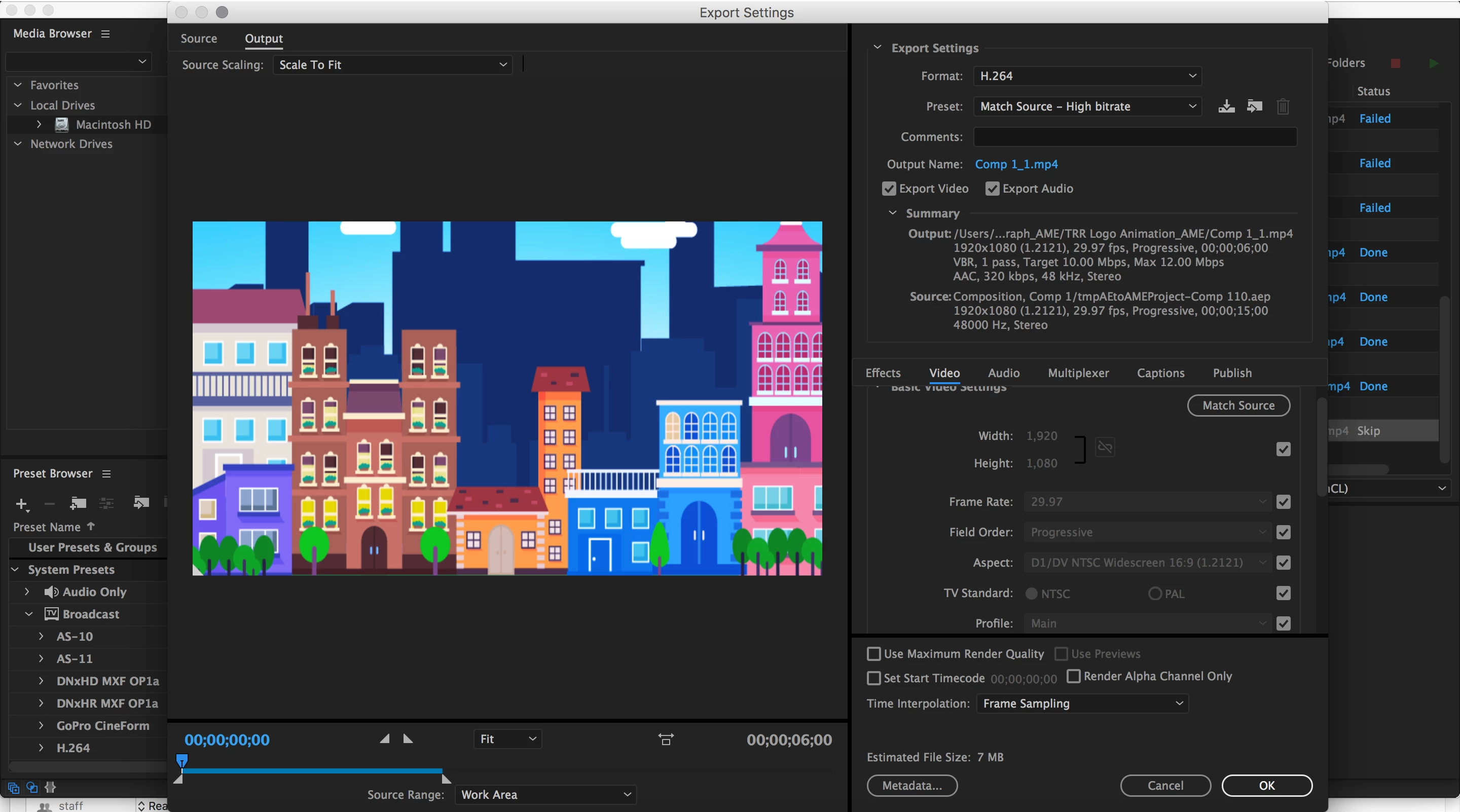Switch to the Audio tab
This screenshot has height=812, width=1460.
[x=1004, y=373]
